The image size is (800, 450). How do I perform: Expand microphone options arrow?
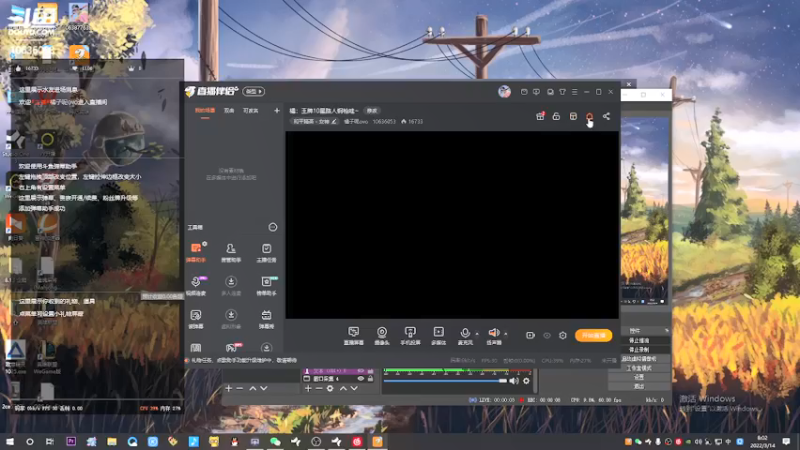(477, 334)
